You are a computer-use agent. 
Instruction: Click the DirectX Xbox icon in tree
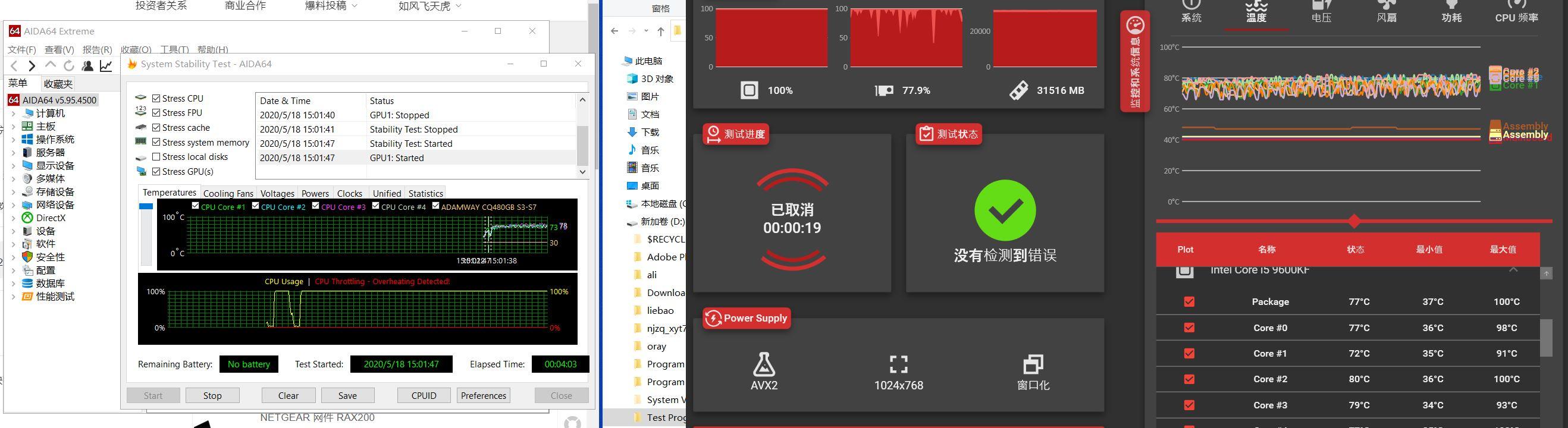pyautogui.click(x=27, y=218)
